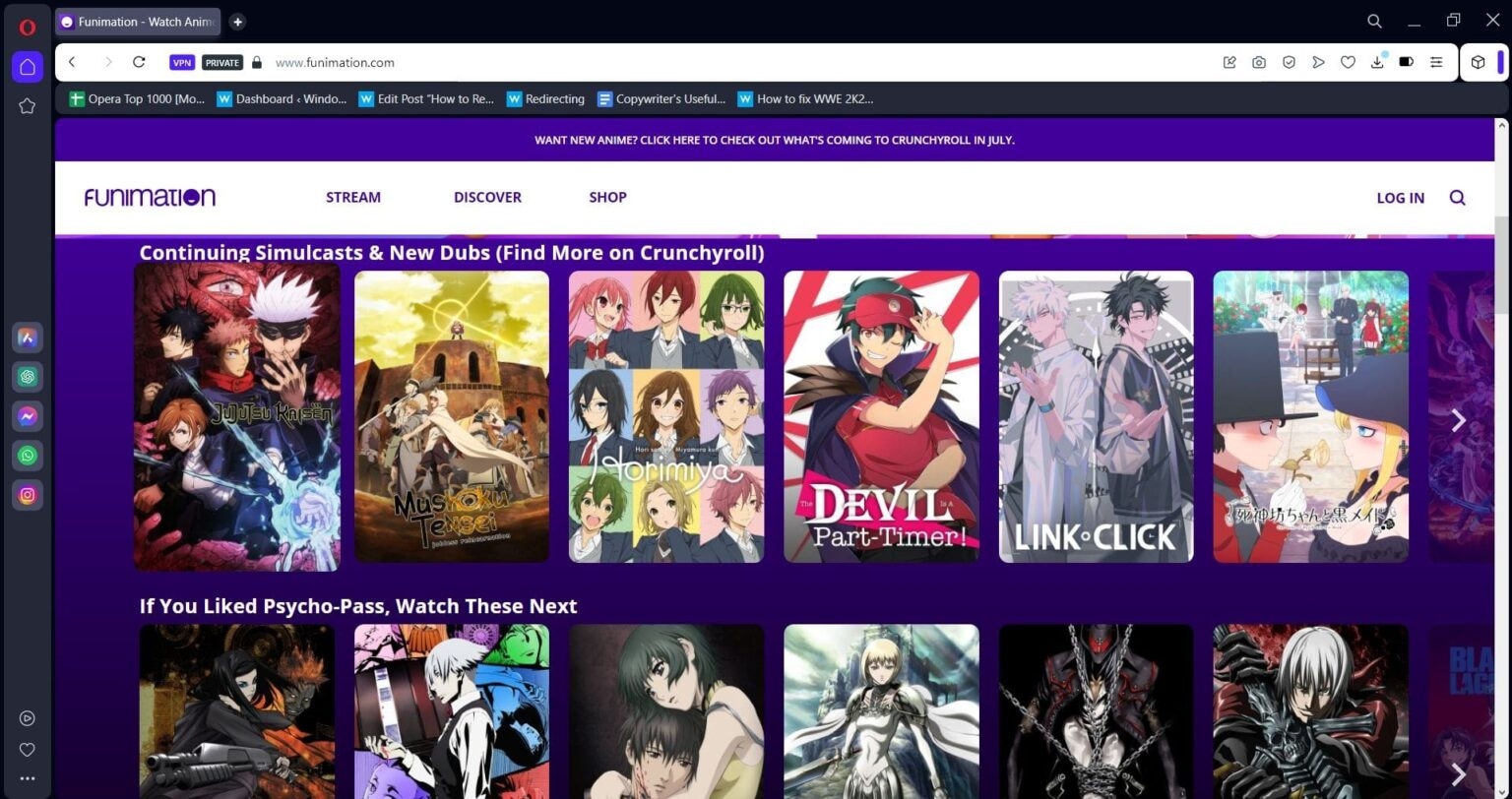Open the Crunchyroll July announcement banner
1512x799 pixels.
tap(774, 140)
